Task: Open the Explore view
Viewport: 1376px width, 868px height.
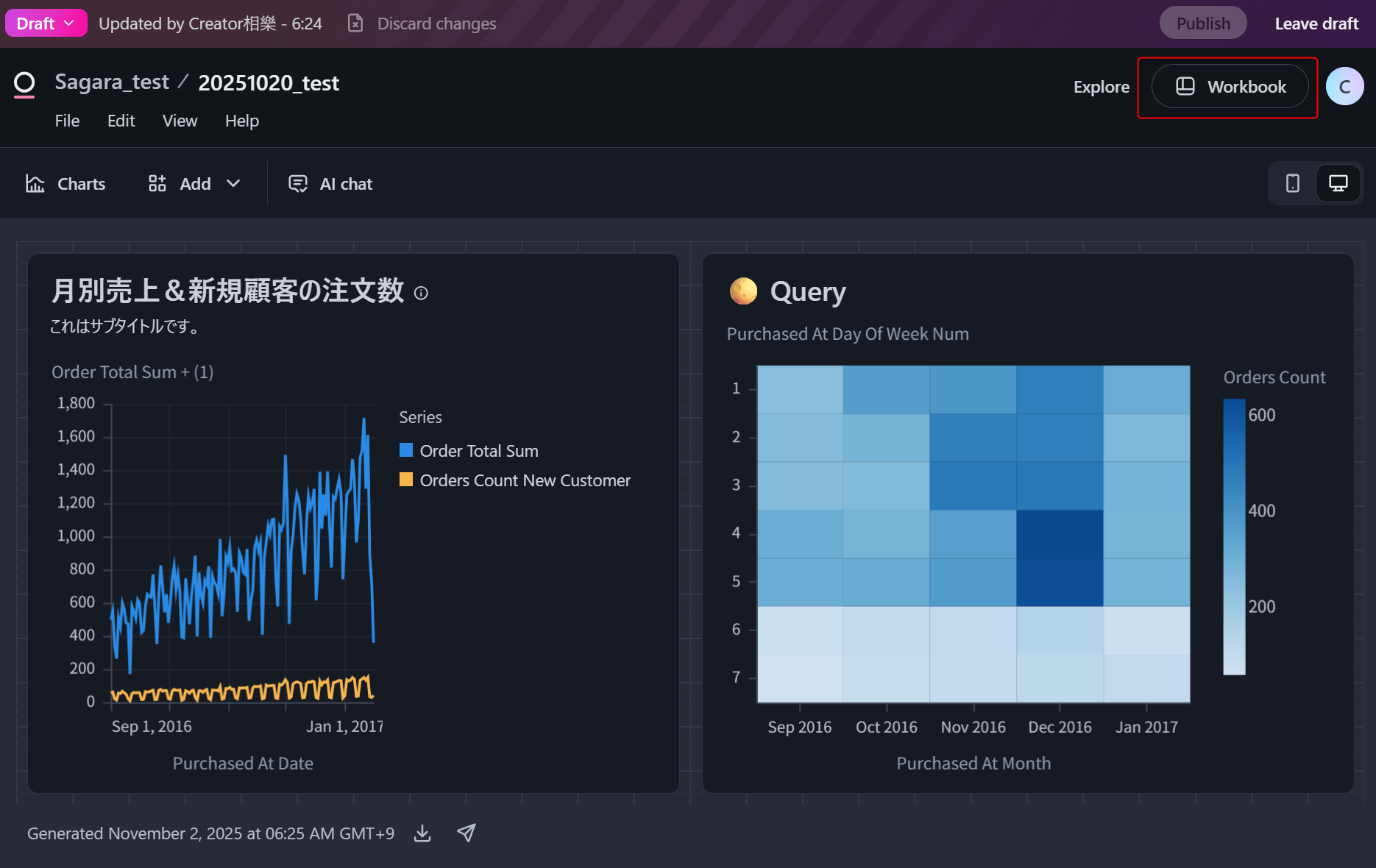Action: coord(1101,87)
